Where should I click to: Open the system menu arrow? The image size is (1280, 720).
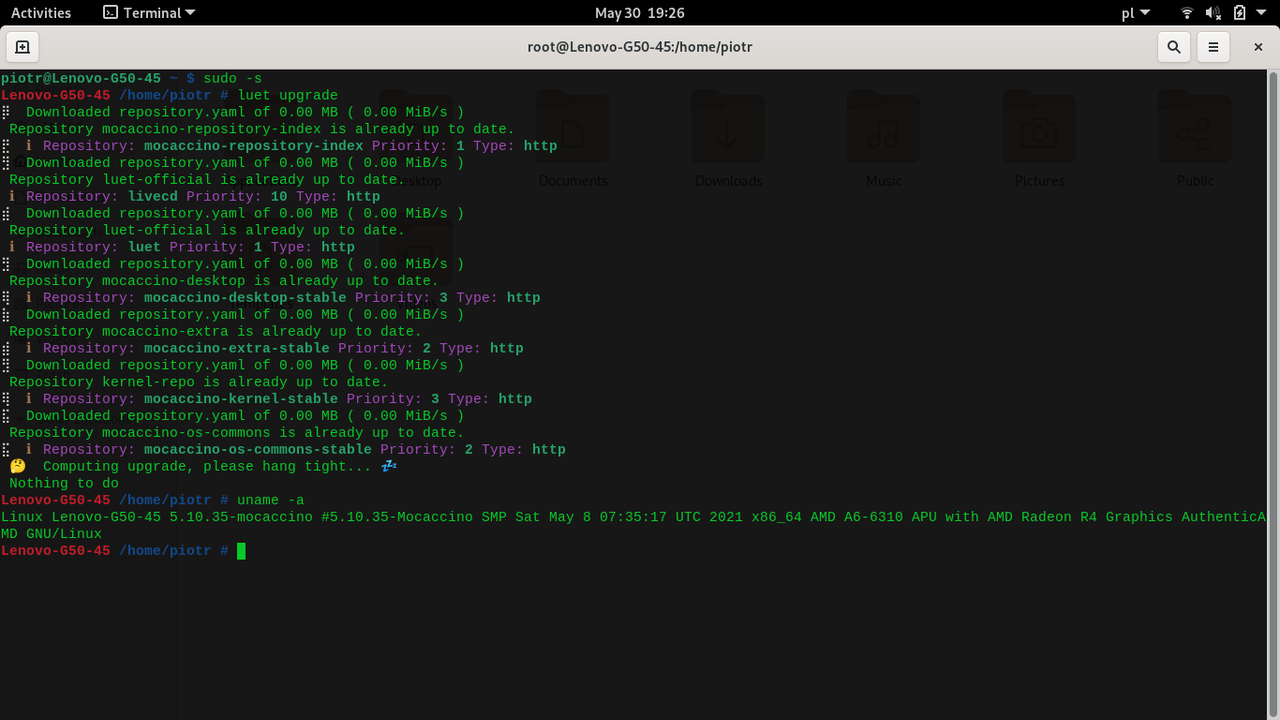(1262, 13)
